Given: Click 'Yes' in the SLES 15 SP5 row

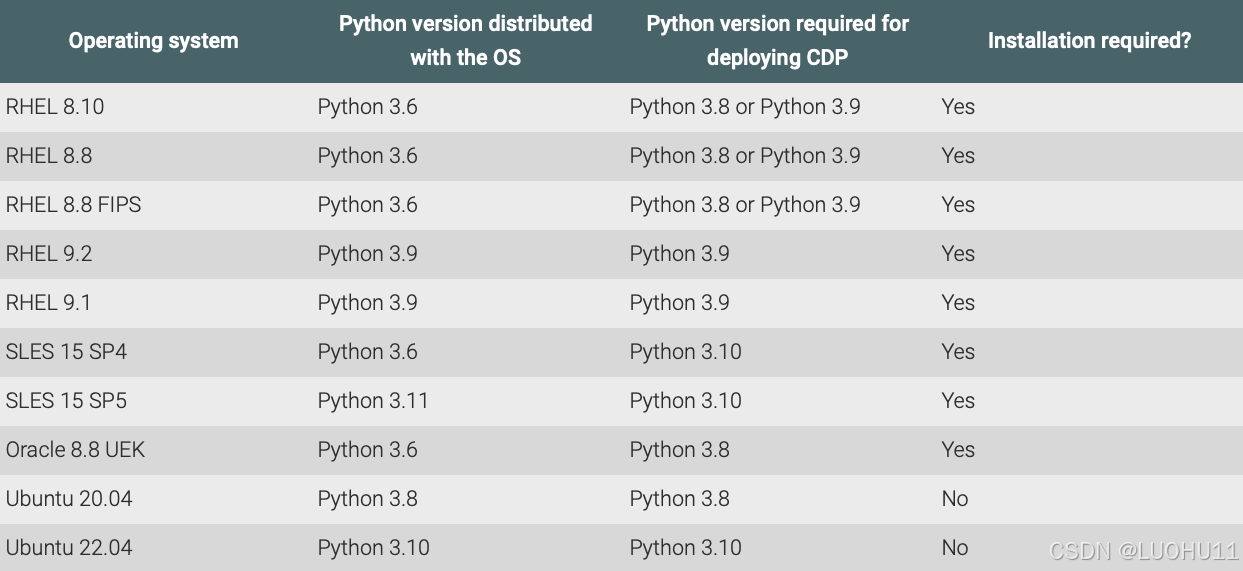Looking at the screenshot, I should [958, 401].
